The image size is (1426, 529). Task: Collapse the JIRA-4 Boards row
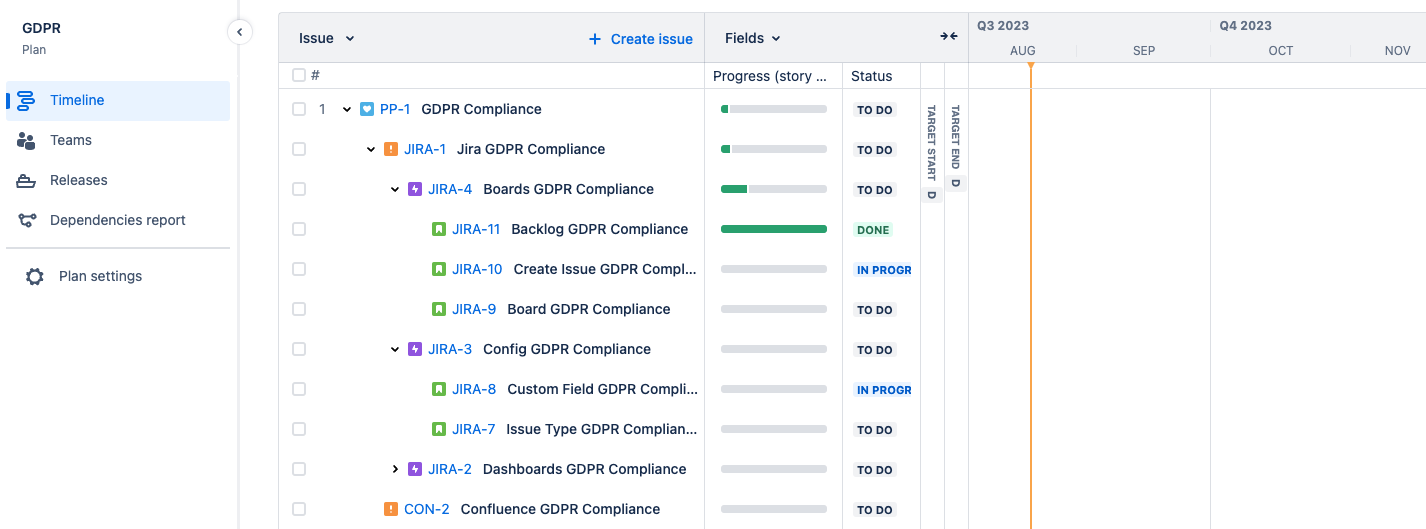coord(395,189)
